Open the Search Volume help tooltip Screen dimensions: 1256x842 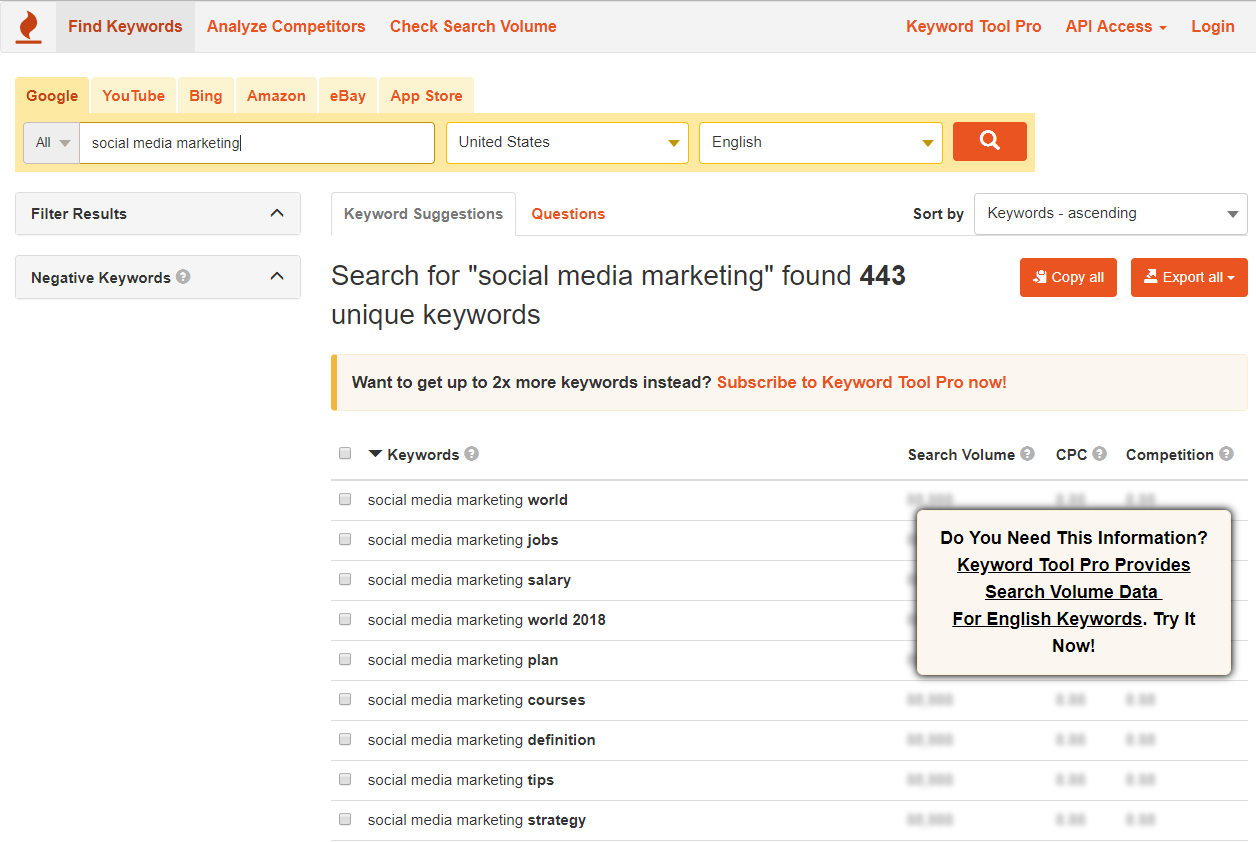point(1029,453)
